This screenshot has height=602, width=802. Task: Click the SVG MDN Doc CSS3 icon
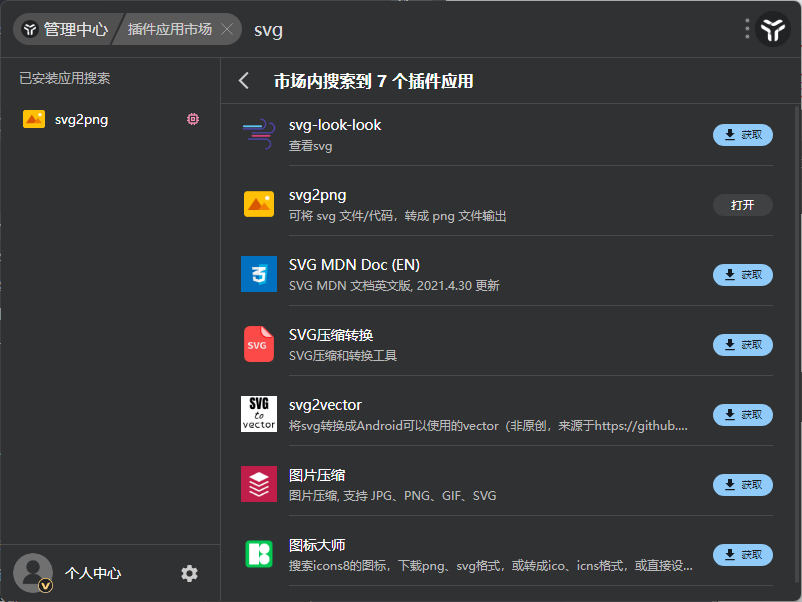click(x=258, y=274)
